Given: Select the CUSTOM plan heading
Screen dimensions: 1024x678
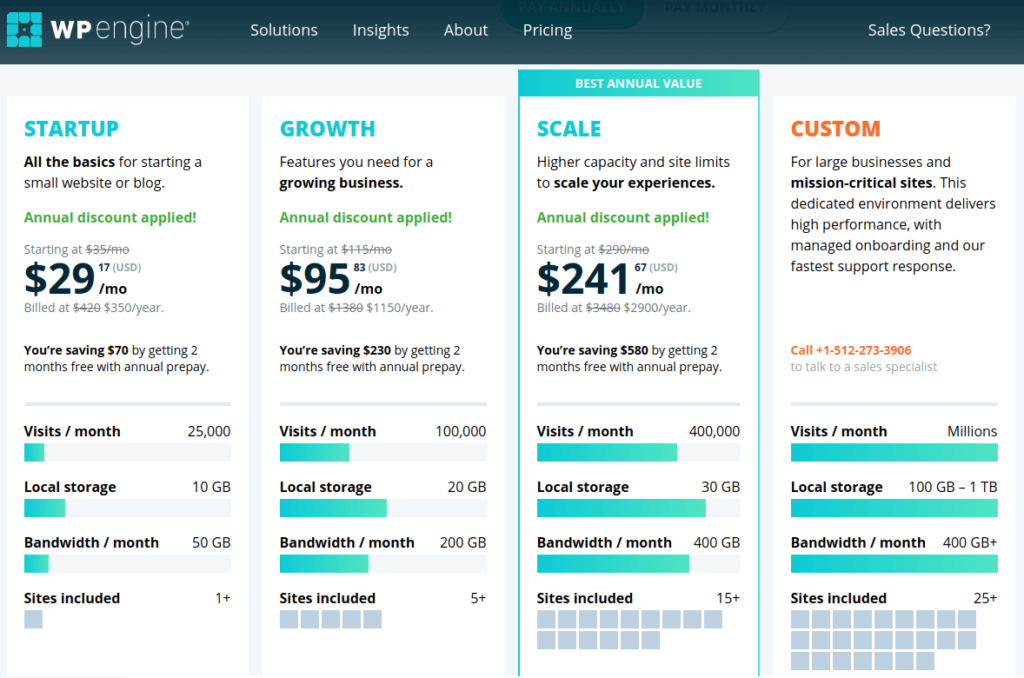Looking at the screenshot, I should [835, 129].
